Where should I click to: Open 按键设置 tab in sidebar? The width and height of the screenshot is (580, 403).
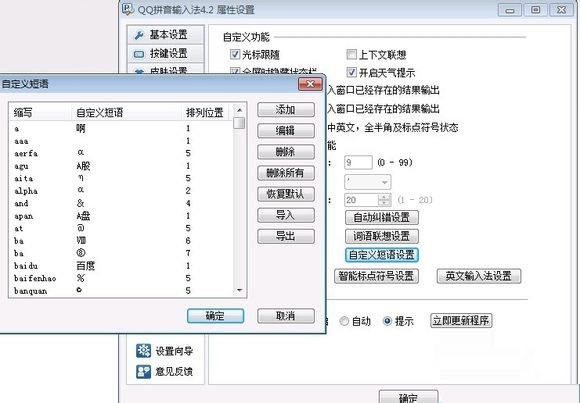click(x=165, y=54)
